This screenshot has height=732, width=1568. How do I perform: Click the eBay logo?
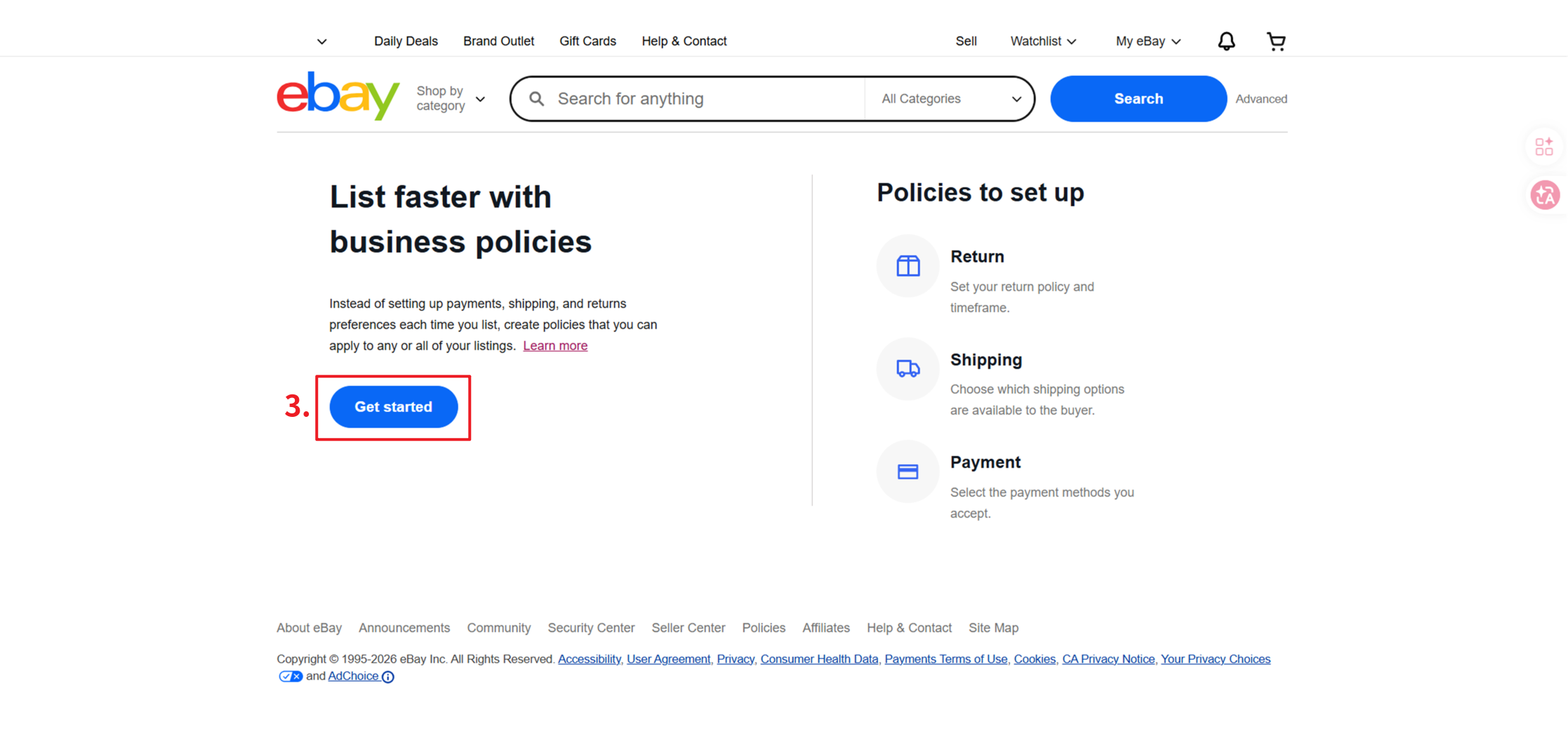[x=338, y=96]
